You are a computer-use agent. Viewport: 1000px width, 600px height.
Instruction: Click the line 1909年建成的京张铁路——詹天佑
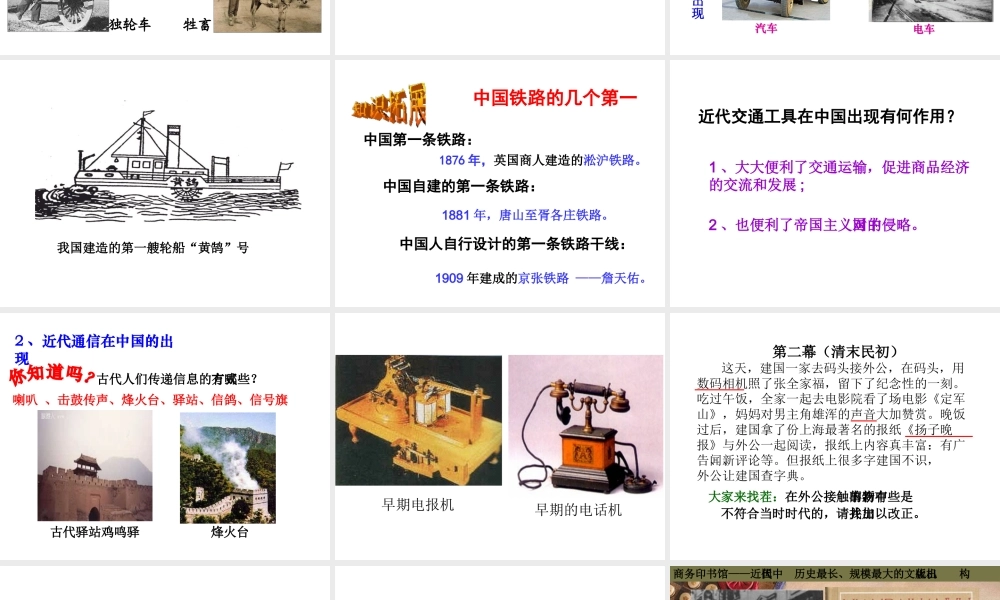coord(541,278)
